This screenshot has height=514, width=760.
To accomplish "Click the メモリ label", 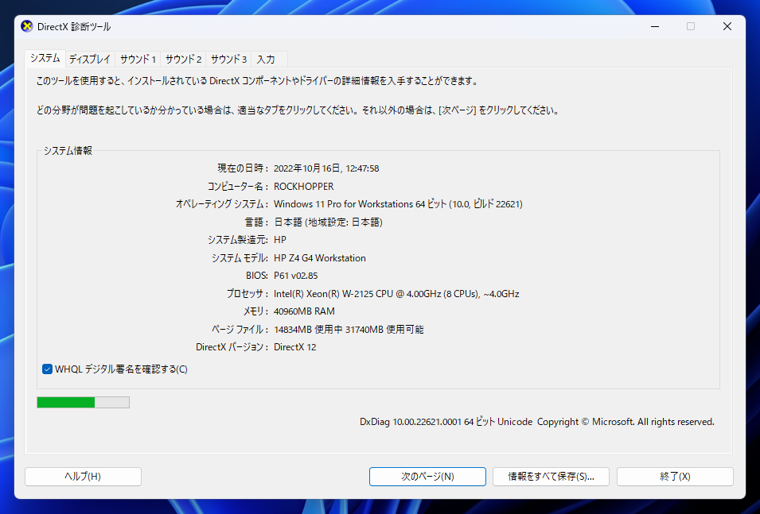I will [255, 311].
